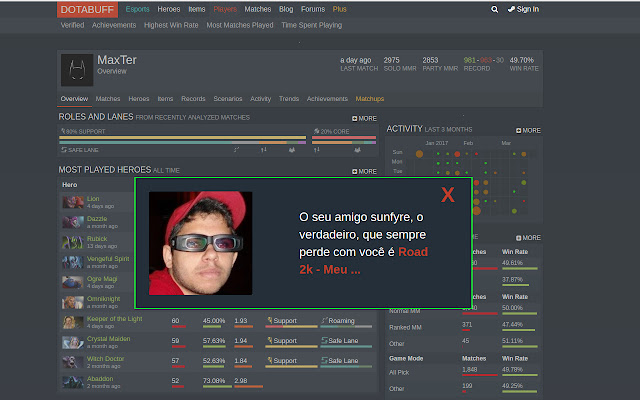Click the 1,848 All Pick matches value

coord(469,369)
